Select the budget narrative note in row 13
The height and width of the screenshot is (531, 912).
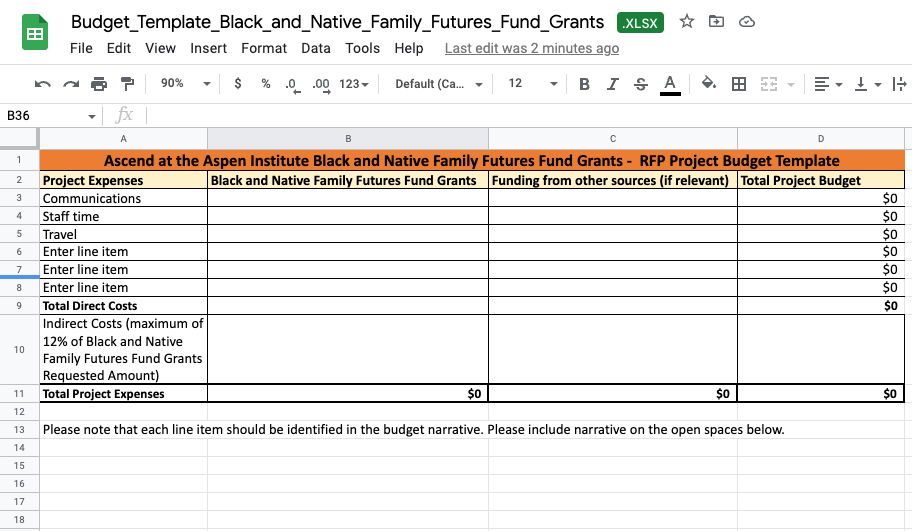414,430
